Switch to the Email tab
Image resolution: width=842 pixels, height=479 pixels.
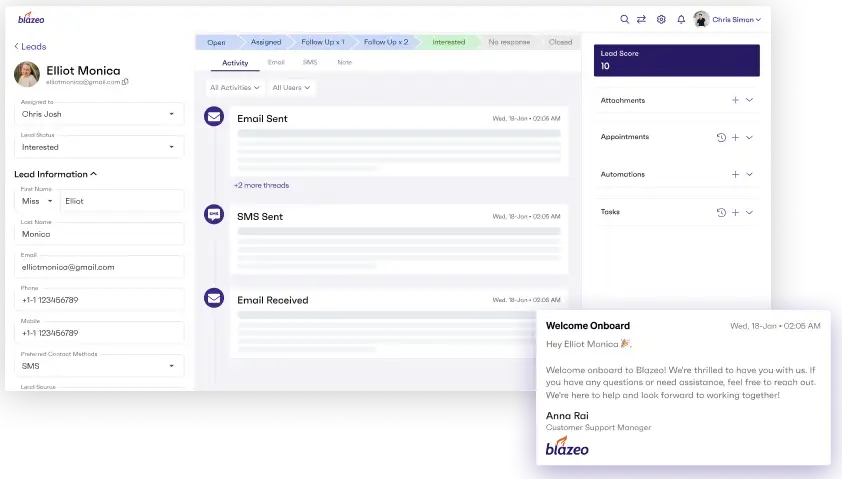(x=276, y=62)
